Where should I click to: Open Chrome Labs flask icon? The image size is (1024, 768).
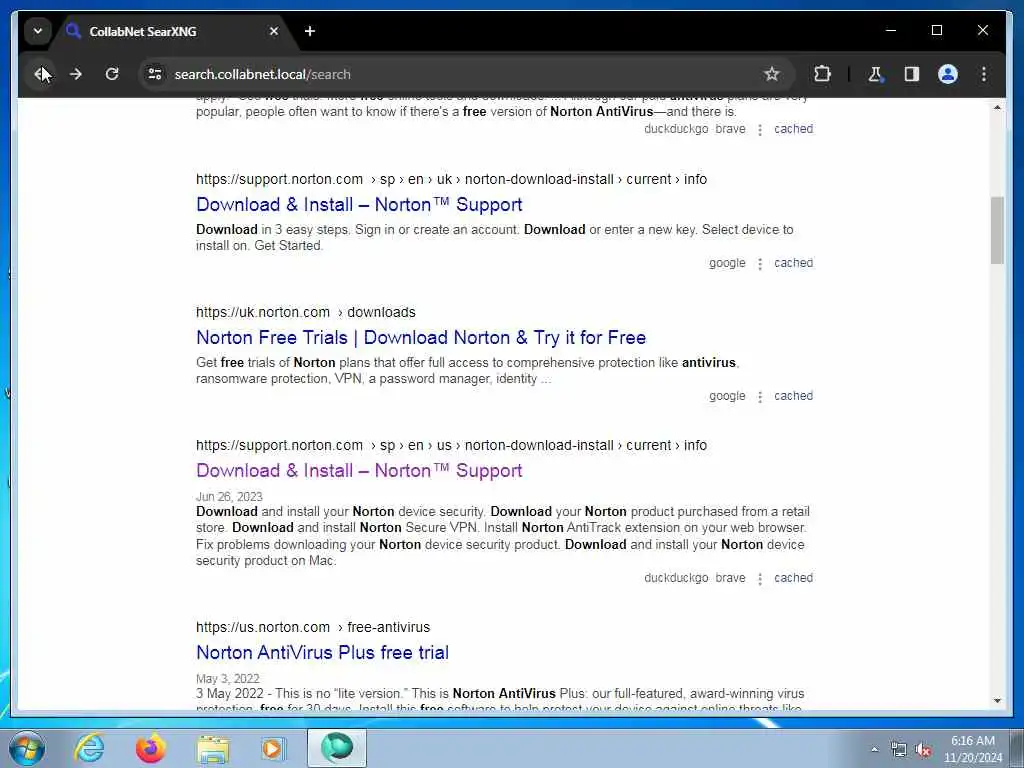tap(875, 74)
